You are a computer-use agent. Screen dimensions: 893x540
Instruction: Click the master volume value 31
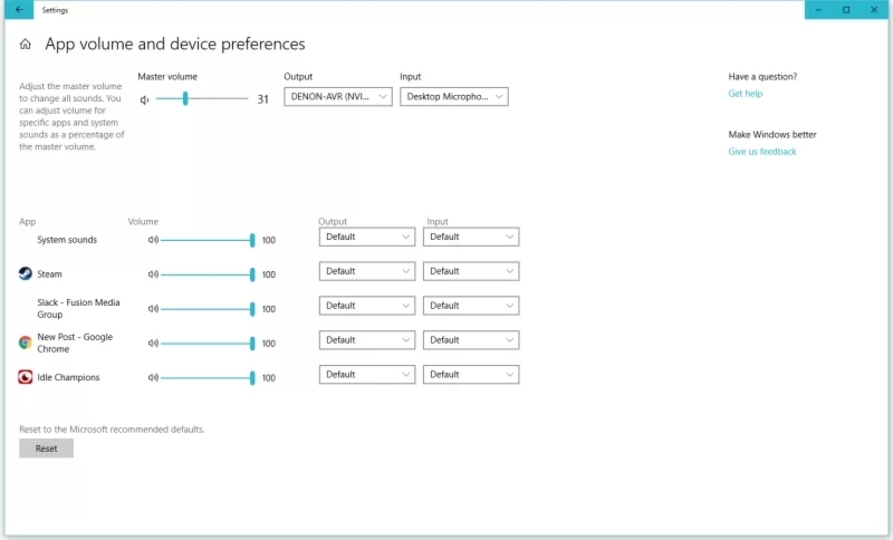[263, 99]
